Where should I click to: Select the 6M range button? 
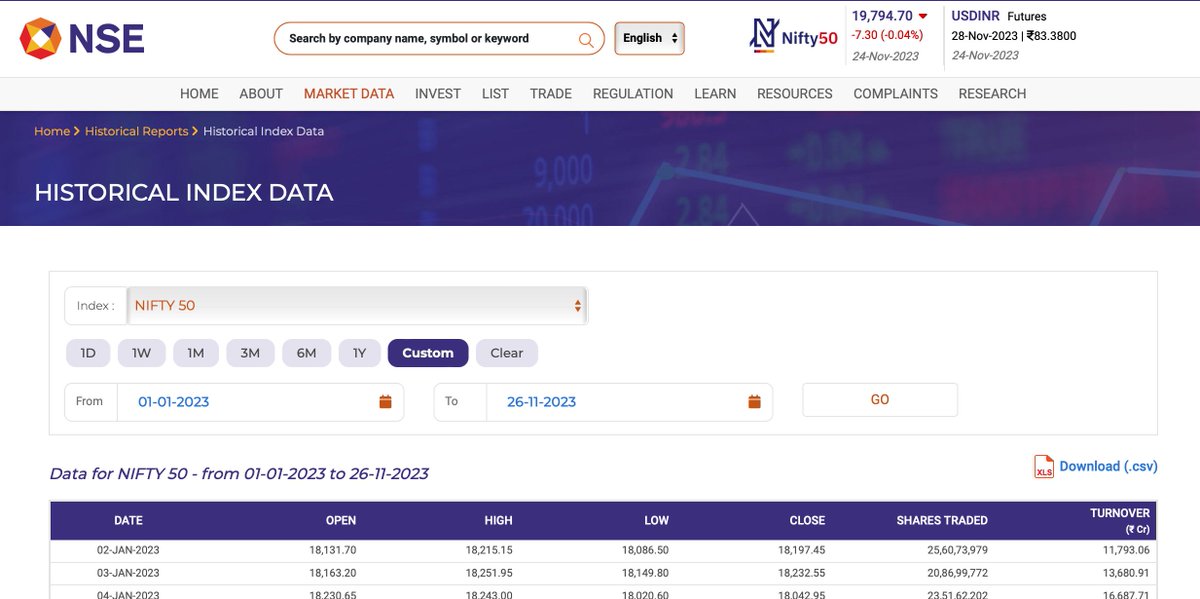[x=306, y=353]
